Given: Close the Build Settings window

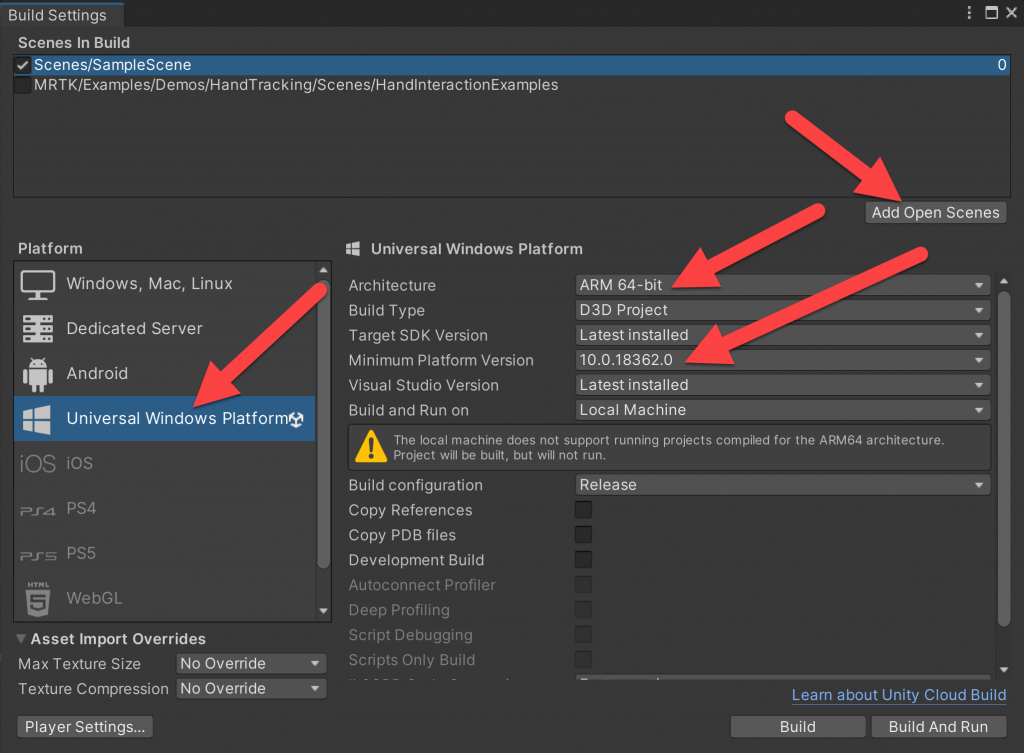Looking at the screenshot, I should coord(1012,12).
